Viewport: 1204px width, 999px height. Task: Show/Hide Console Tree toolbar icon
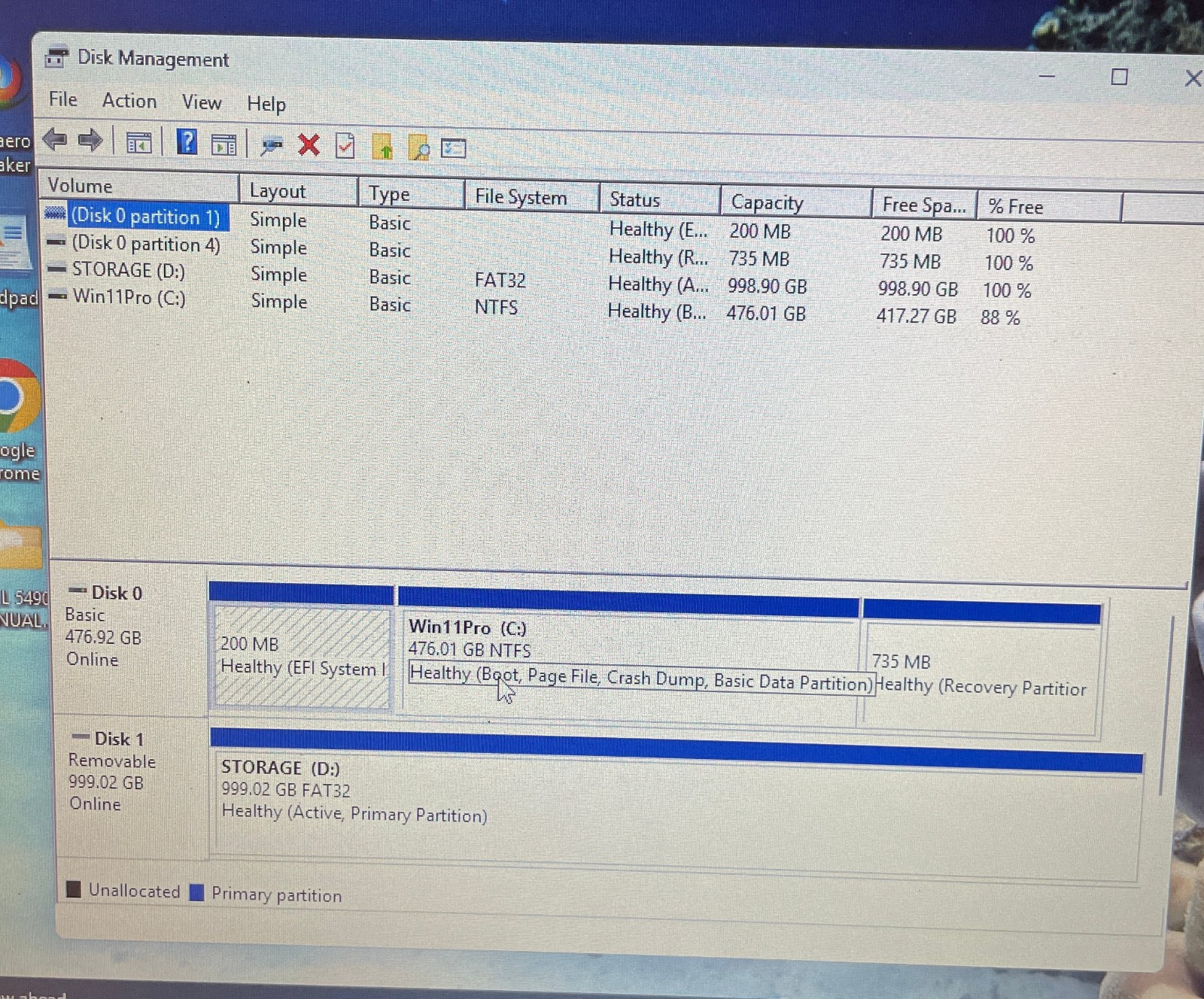pos(138,142)
